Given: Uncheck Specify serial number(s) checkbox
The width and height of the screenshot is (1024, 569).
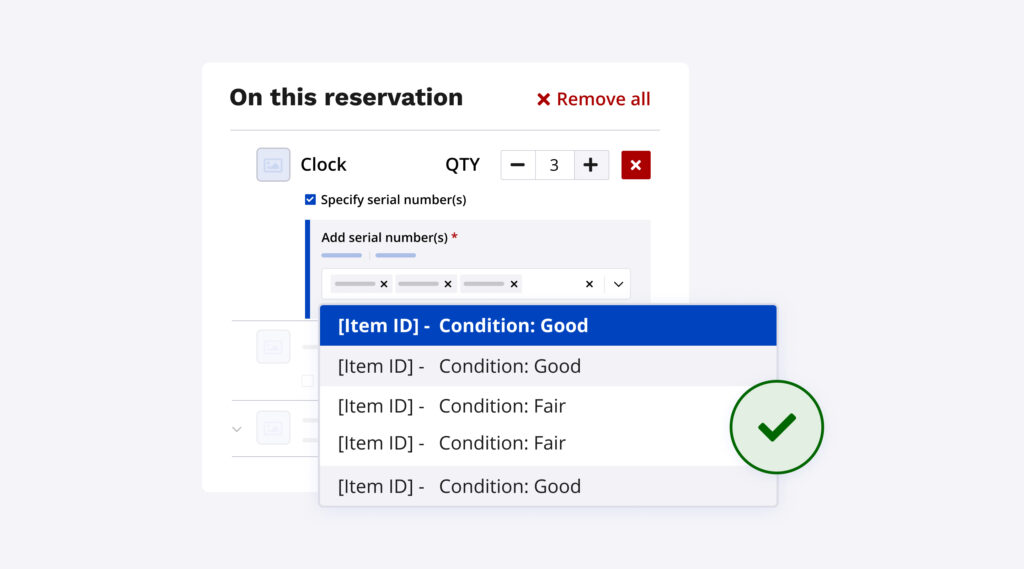Looking at the screenshot, I should pos(310,200).
